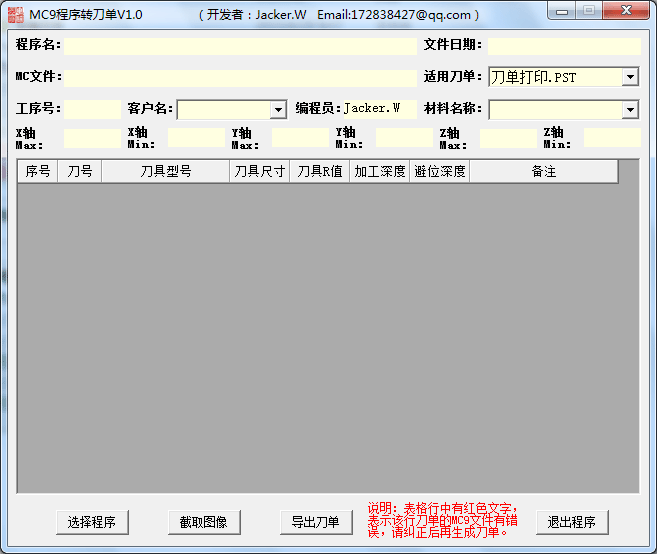Screen dimensions: 657x554
Task: Minimize the MC9程序转刀单 window
Action: point(561,11)
